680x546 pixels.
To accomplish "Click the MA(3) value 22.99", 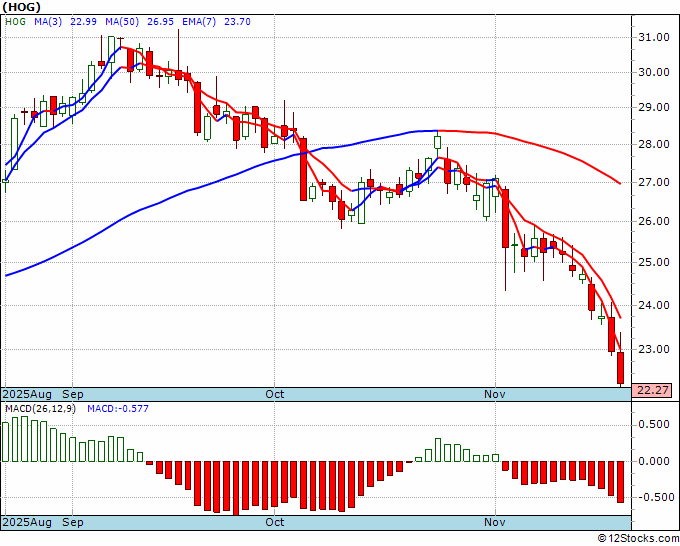I will (x=83, y=22).
